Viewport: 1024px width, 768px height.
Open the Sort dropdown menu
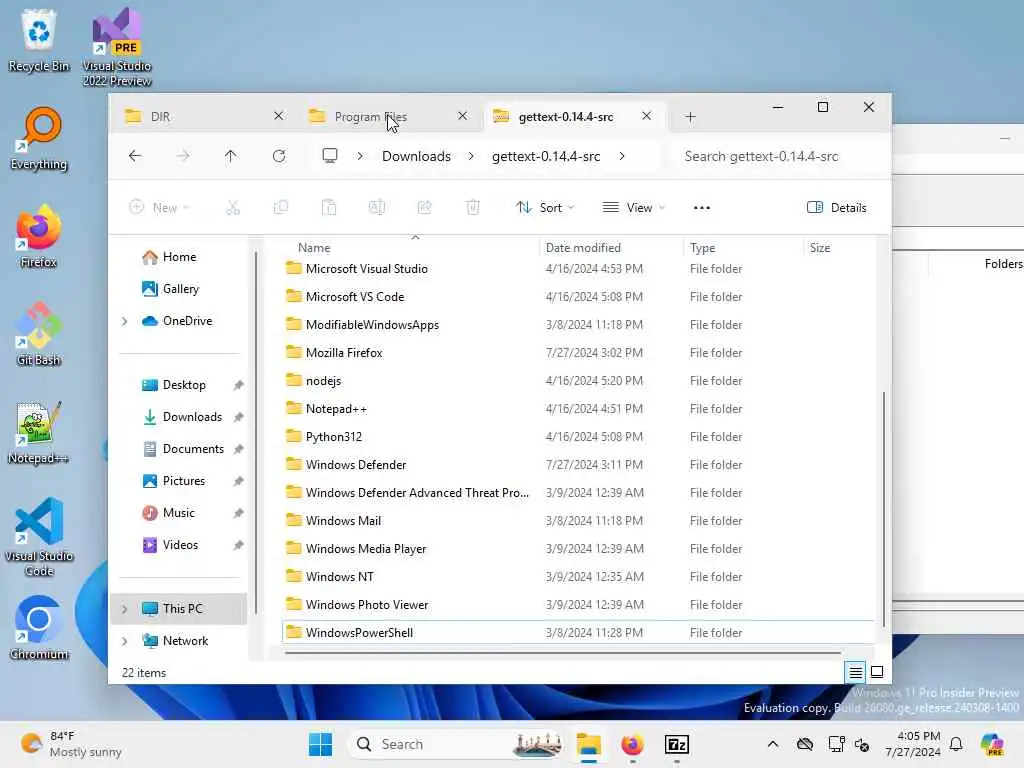pyautogui.click(x=545, y=208)
